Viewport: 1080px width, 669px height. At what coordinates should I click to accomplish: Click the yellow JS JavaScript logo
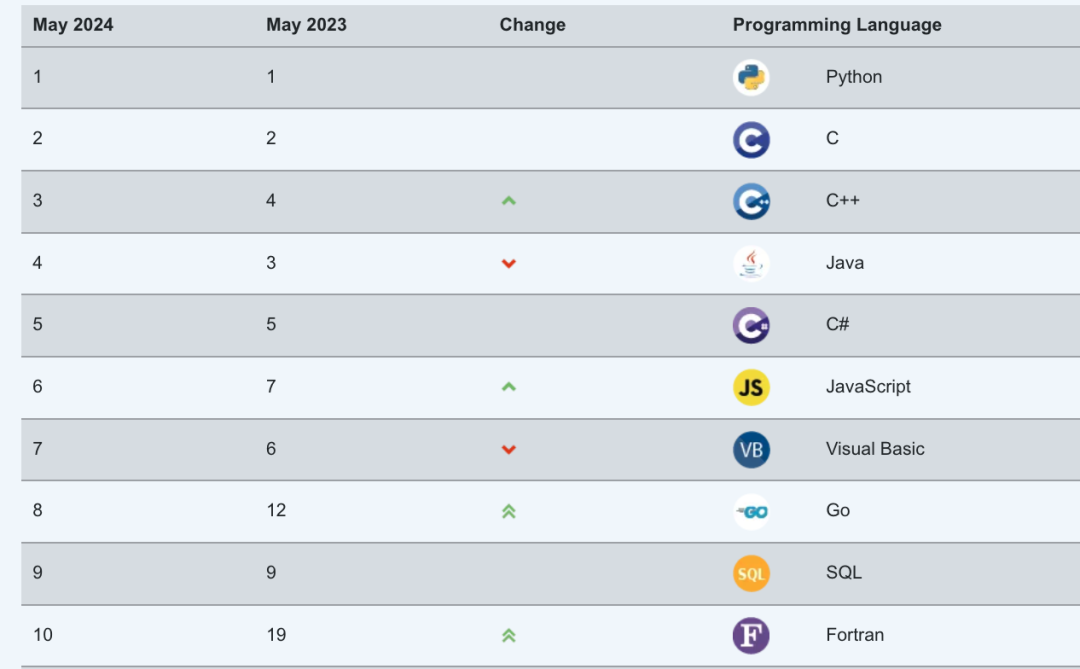click(751, 387)
